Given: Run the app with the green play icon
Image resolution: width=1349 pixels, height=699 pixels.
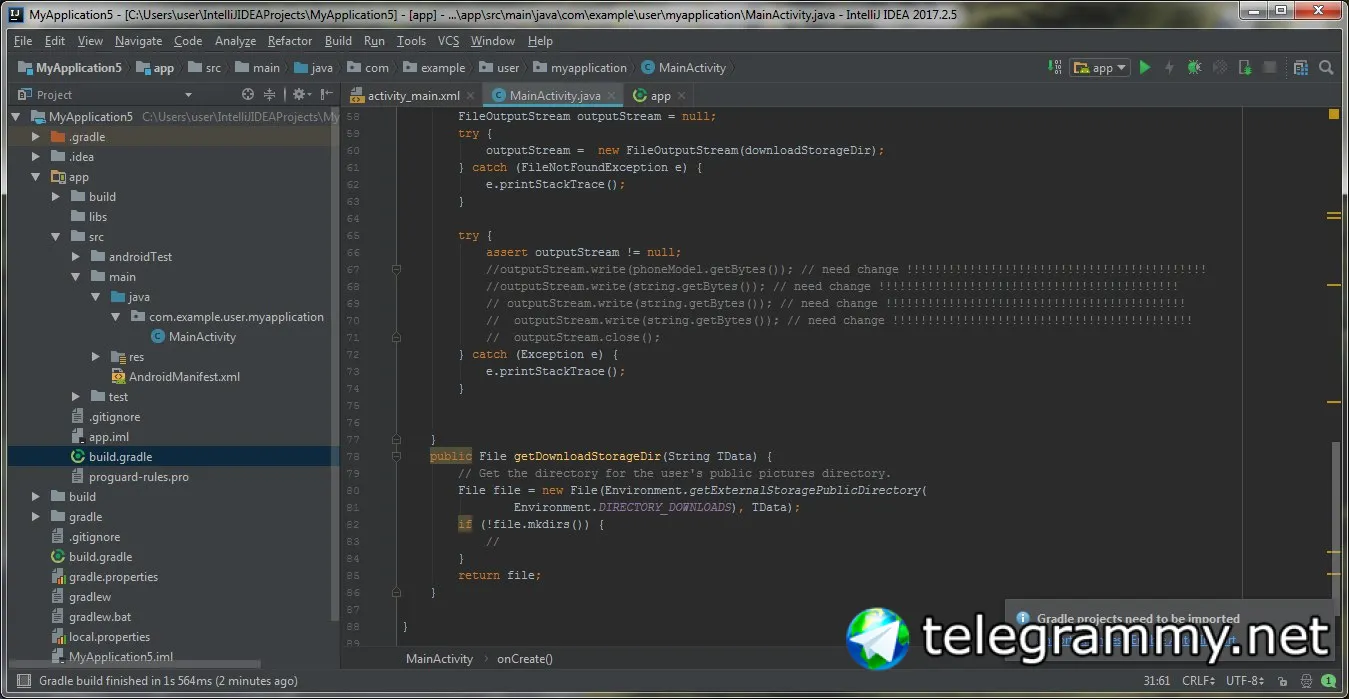Looking at the screenshot, I should pyautogui.click(x=1146, y=68).
